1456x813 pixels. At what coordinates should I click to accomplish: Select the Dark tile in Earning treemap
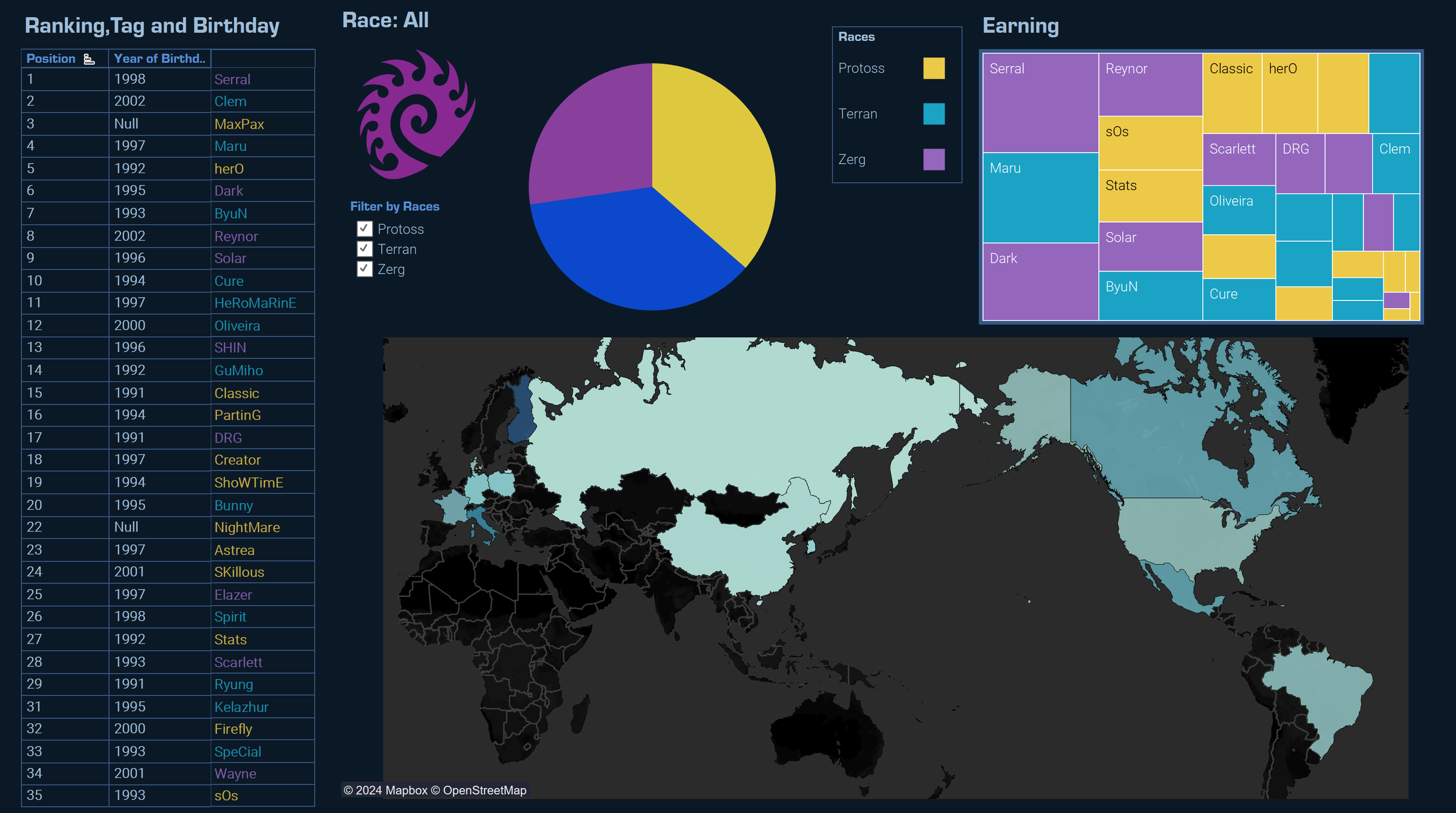click(1040, 282)
